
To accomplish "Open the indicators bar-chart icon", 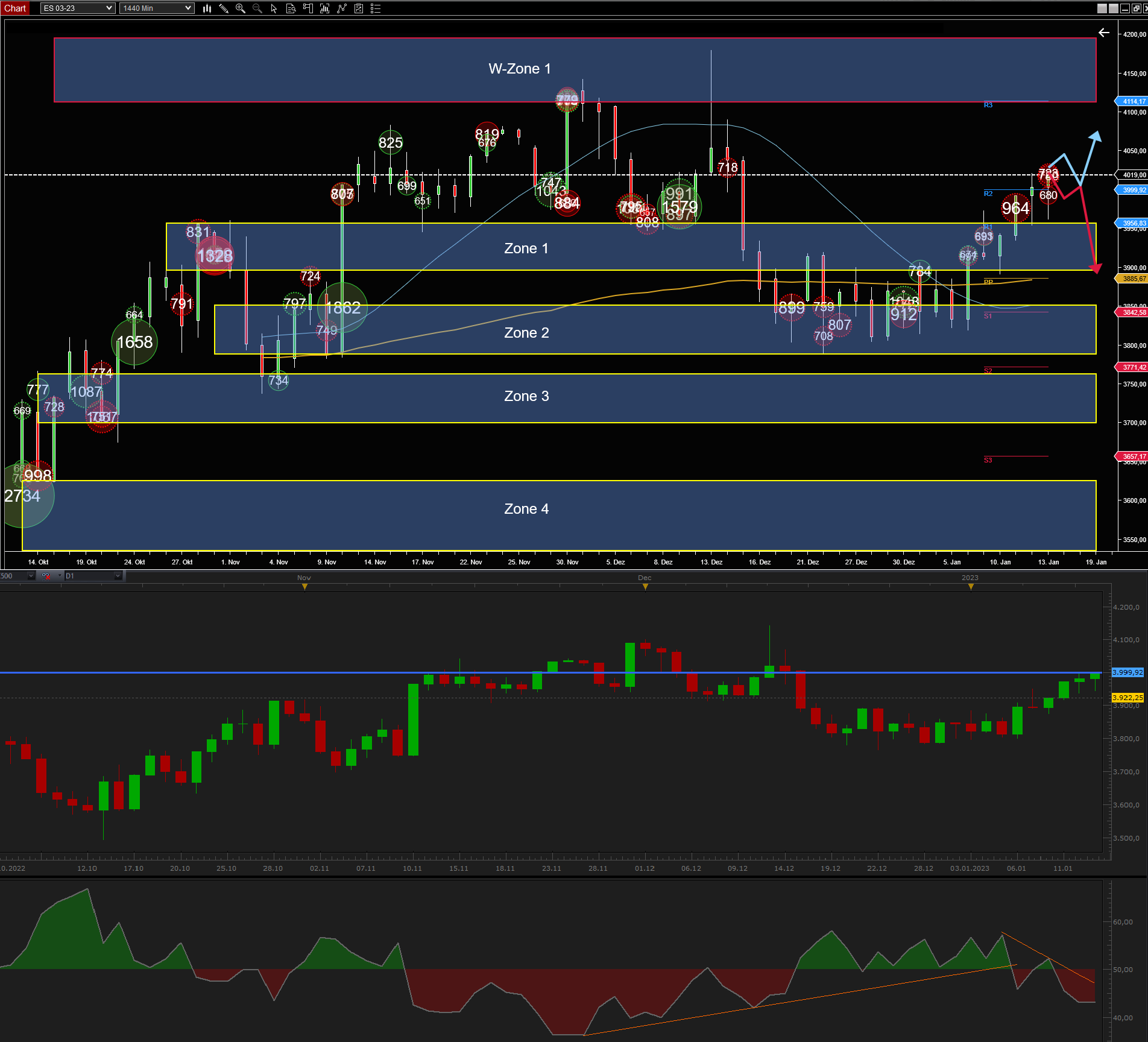I will [x=324, y=8].
